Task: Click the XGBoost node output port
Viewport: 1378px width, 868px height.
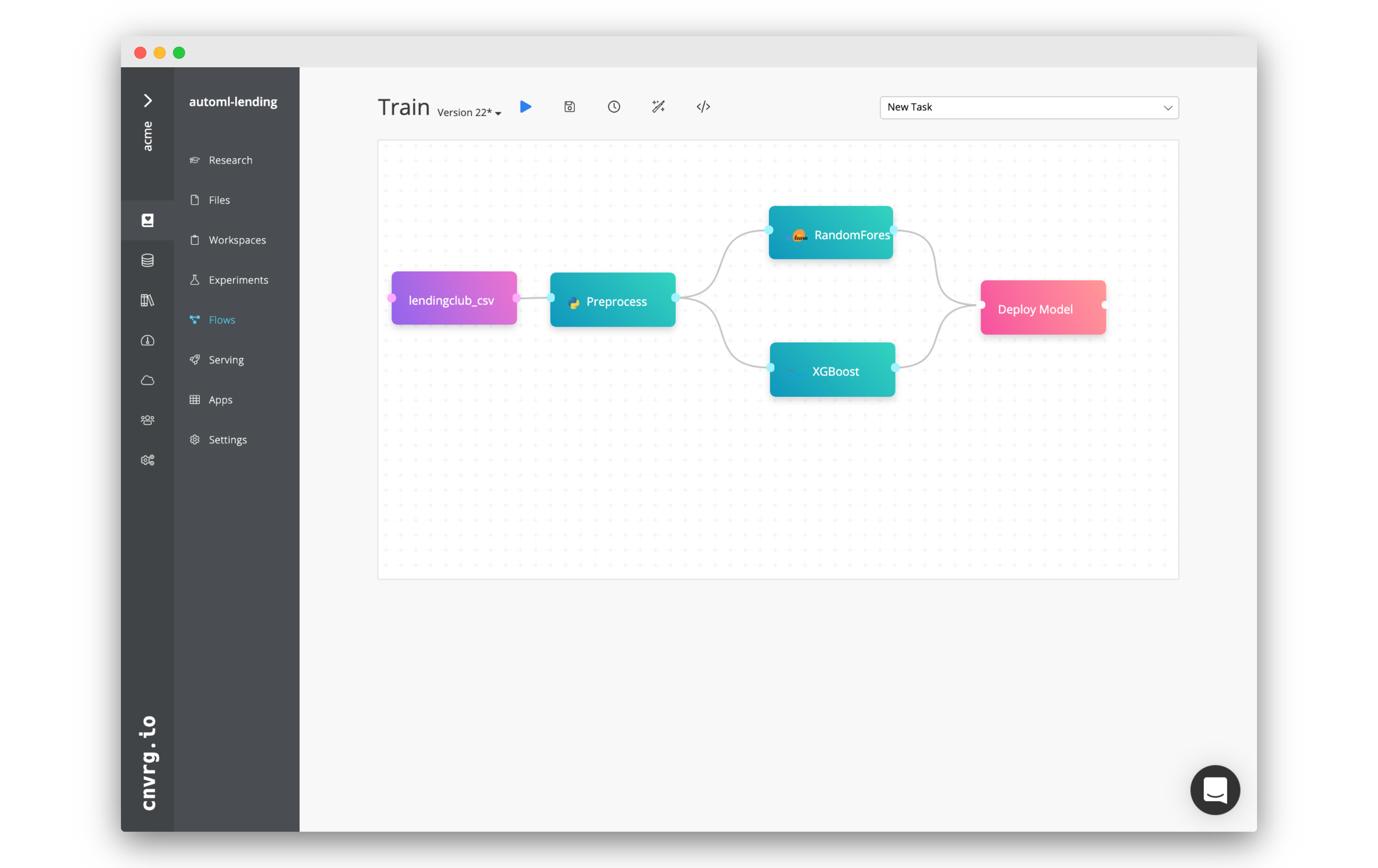Action: click(895, 368)
